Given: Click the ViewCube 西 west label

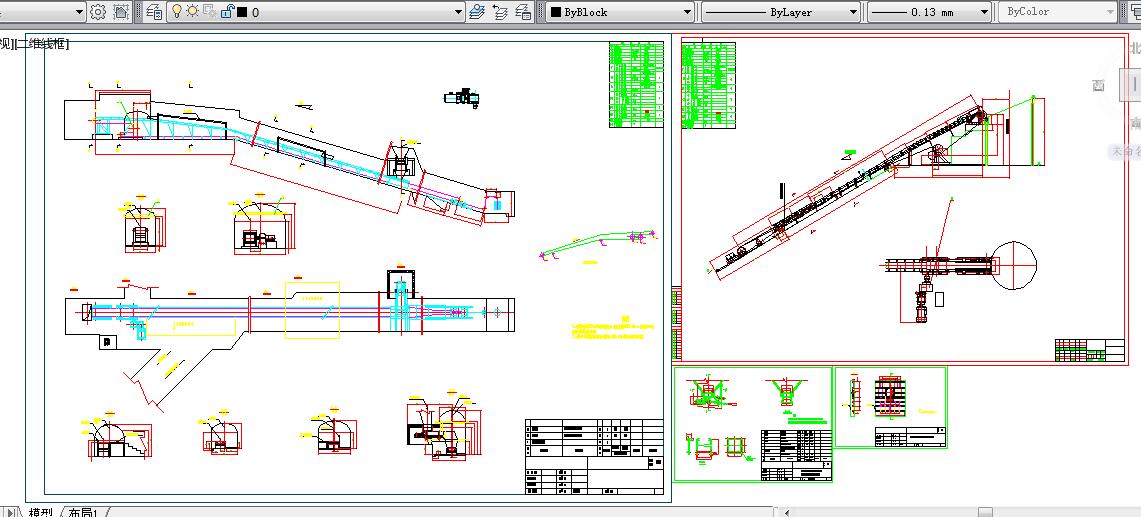Looking at the screenshot, I should pyautogui.click(x=1099, y=85).
